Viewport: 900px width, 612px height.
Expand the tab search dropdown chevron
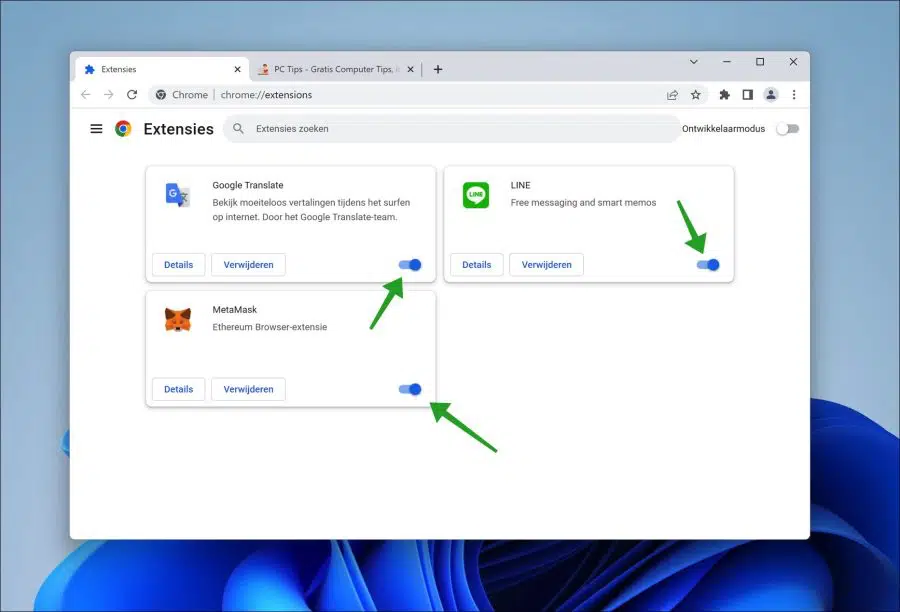click(693, 62)
